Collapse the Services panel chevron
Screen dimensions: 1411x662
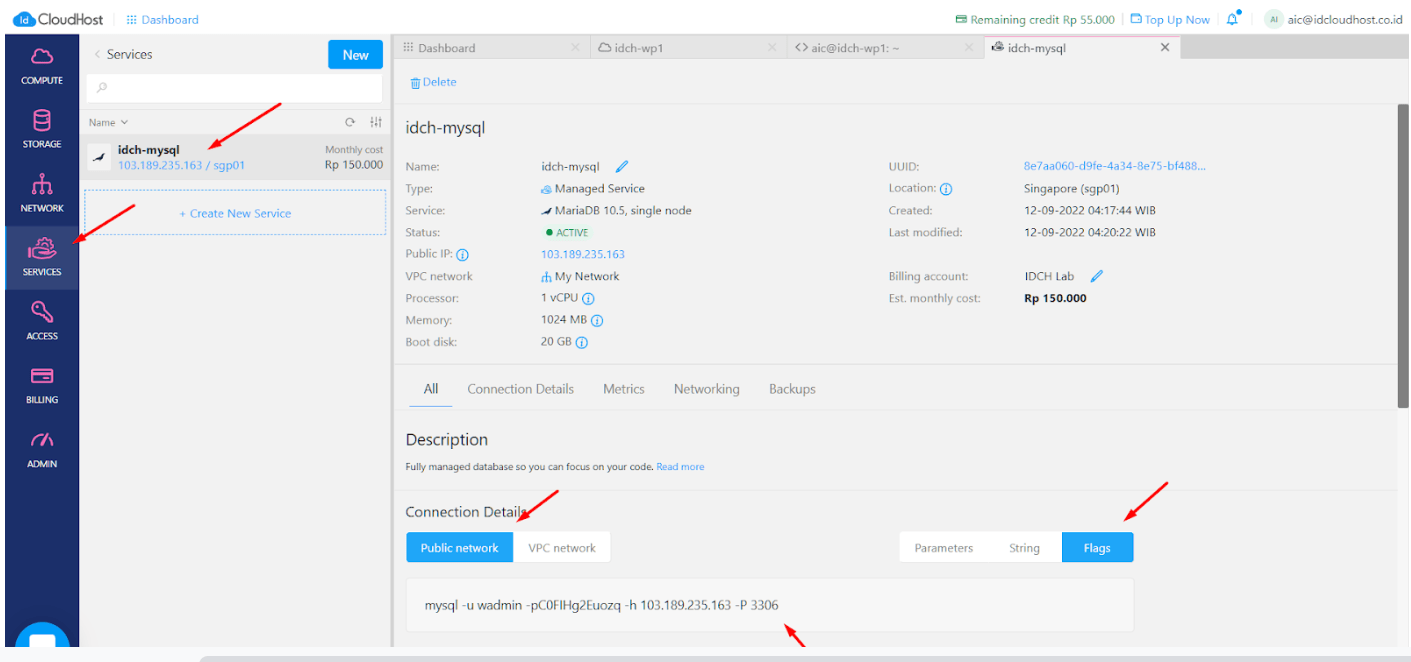[97, 54]
